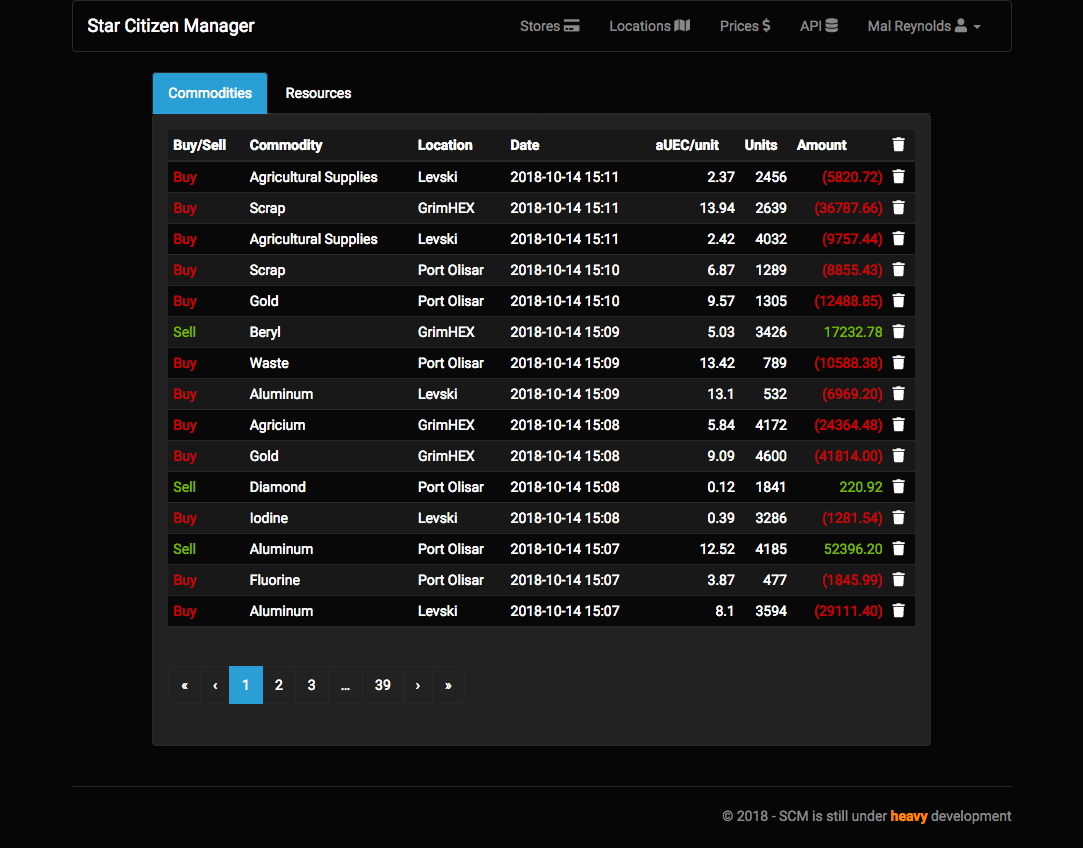Click the pagination ellipsis

click(x=345, y=685)
